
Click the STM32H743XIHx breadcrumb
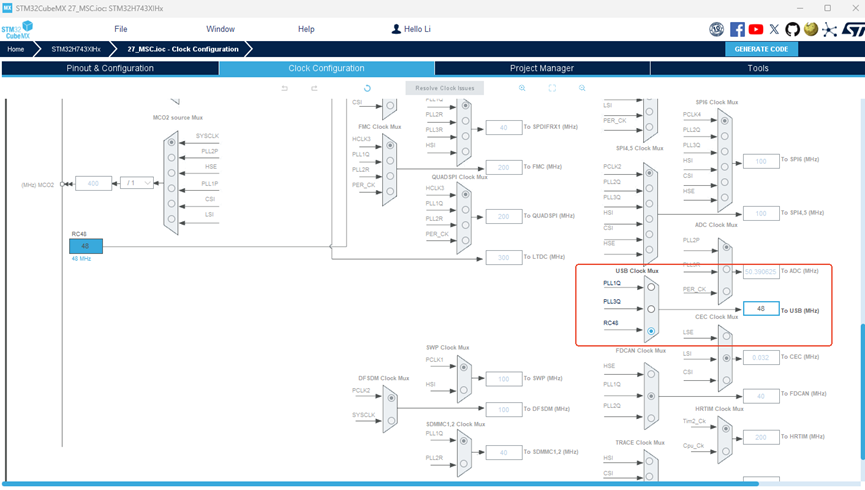coord(76,49)
